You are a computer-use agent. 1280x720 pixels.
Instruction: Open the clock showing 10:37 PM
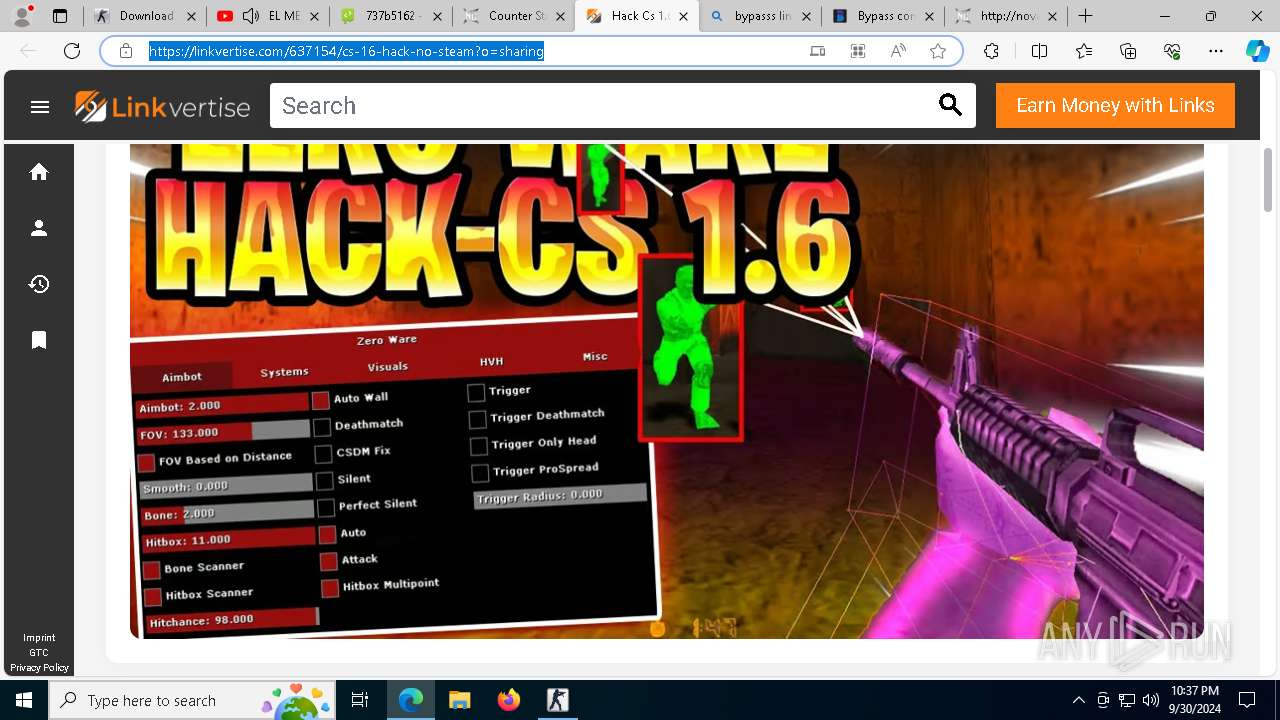coord(1194,700)
